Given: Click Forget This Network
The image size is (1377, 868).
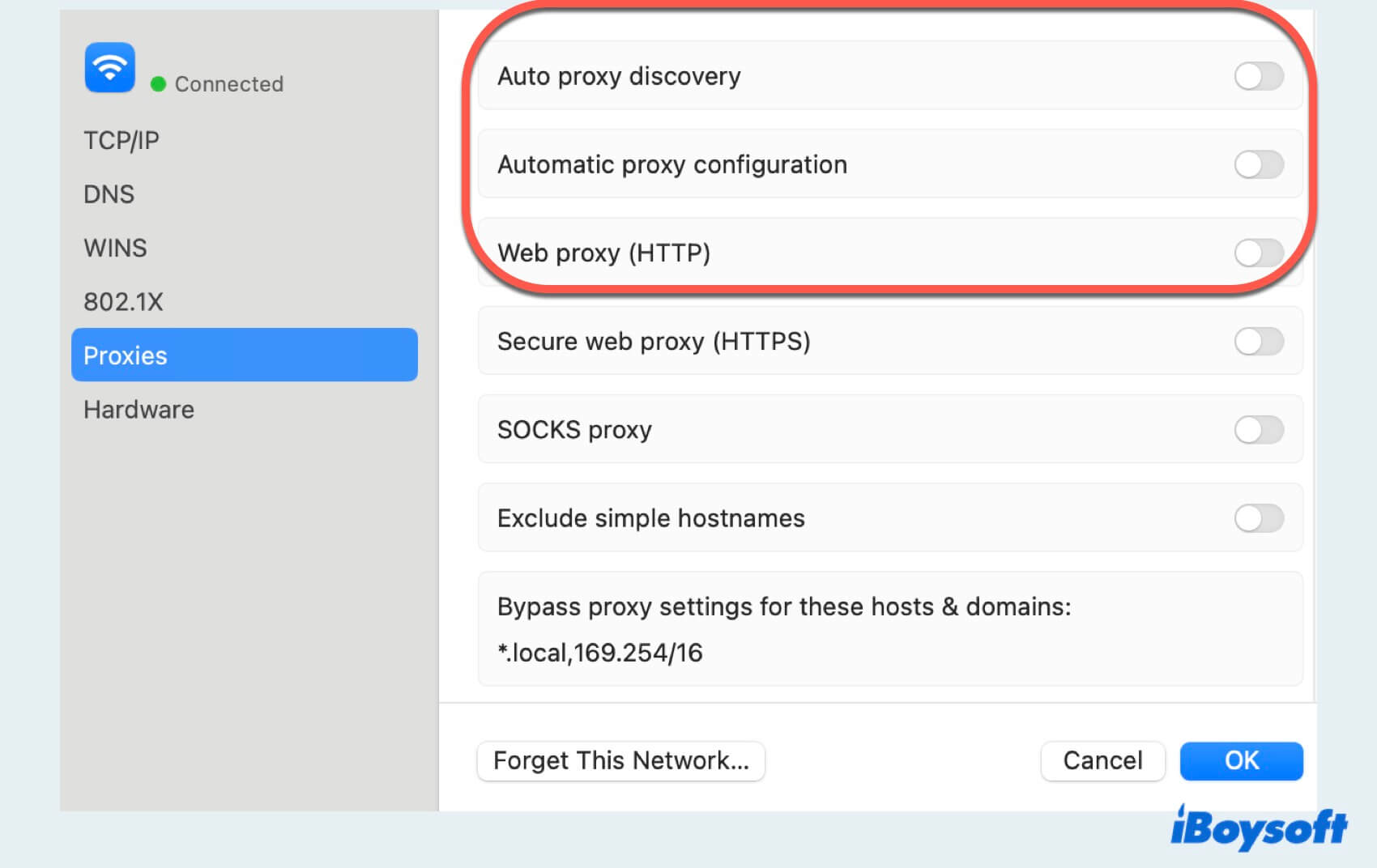Looking at the screenshot, I should [620, 760].
